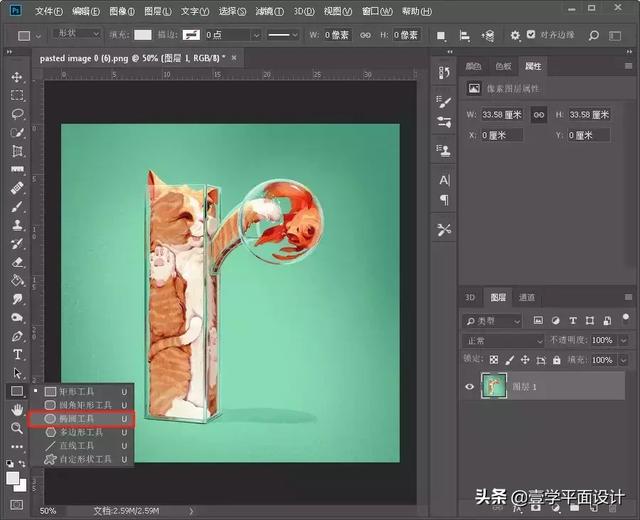Select the Lasso tool
Image resolution: width=640 pixels, height=520 pixels.
coord(17,114)
